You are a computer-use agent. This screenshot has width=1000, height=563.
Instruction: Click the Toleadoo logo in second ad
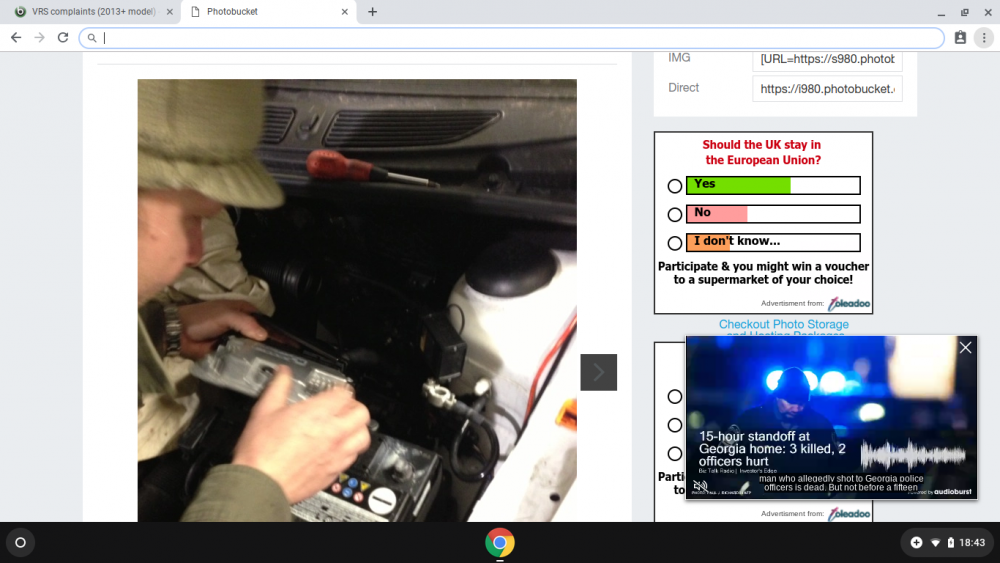pos(849,514)
